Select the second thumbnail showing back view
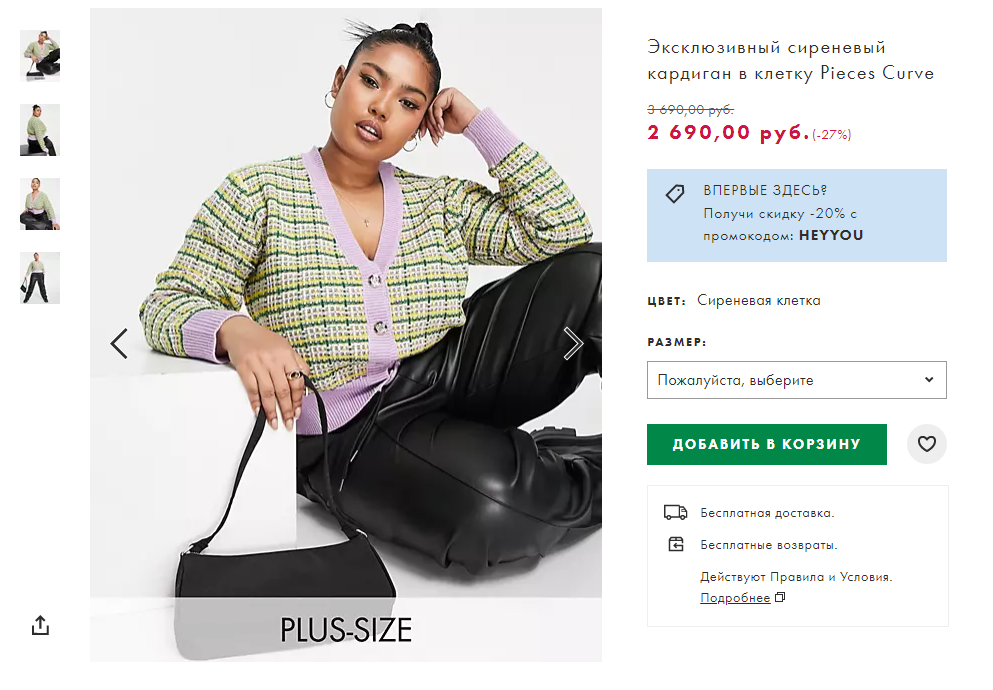The width and height of the screenshot is (993, 690). pyautogui.click(x=40, y=130)
